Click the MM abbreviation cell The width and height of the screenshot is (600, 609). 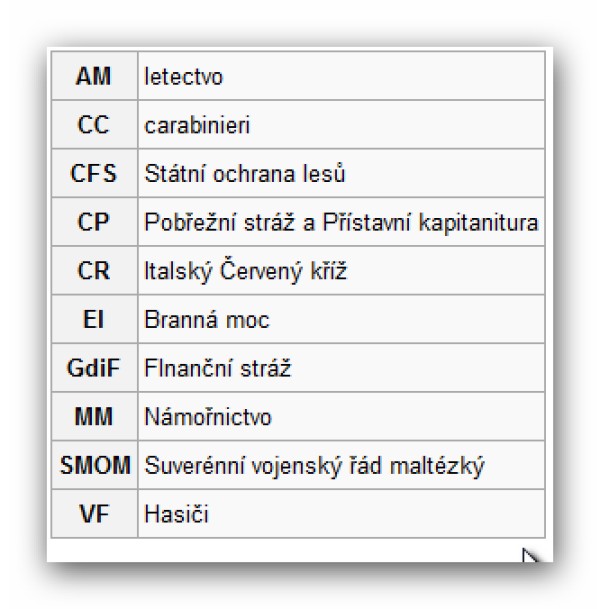pyautogui.click(x=93, y=417)
